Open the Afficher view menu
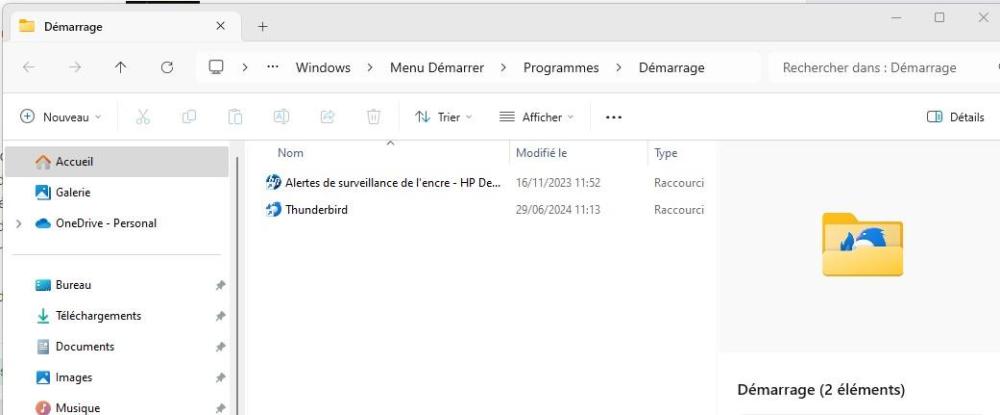 [536, 117]
